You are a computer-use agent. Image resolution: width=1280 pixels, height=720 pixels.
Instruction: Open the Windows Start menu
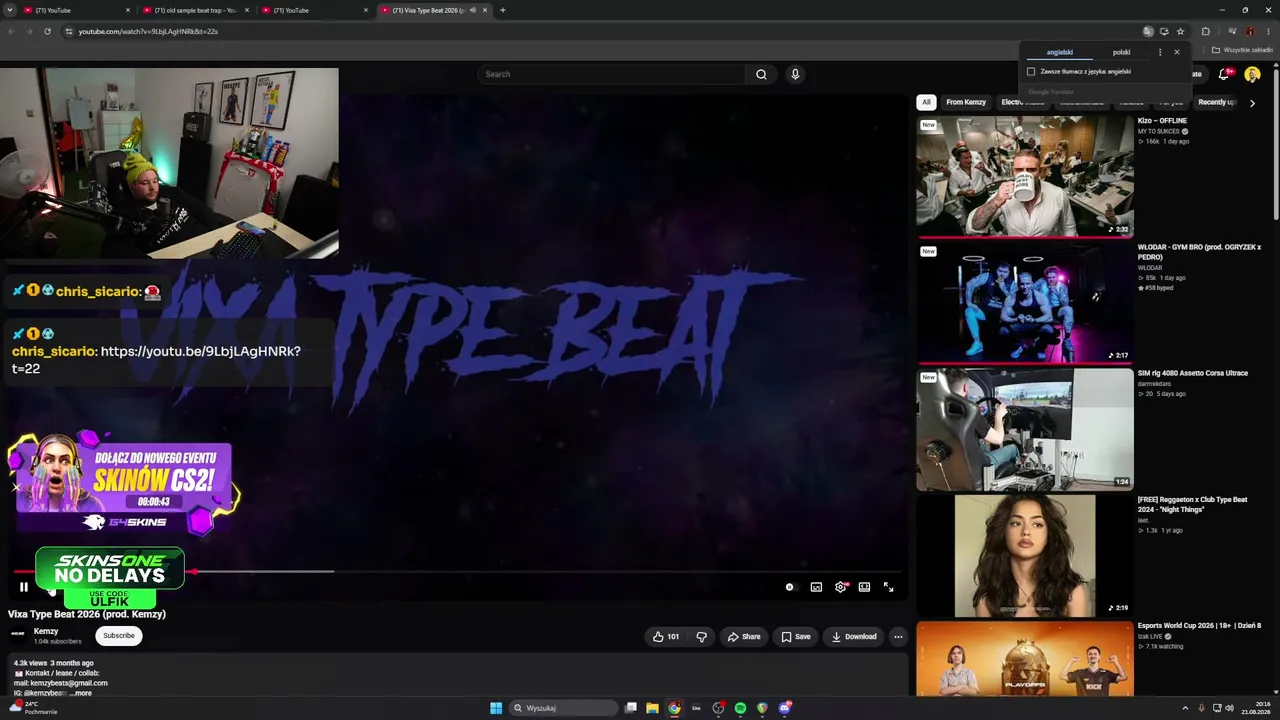[x=496, y=708]
